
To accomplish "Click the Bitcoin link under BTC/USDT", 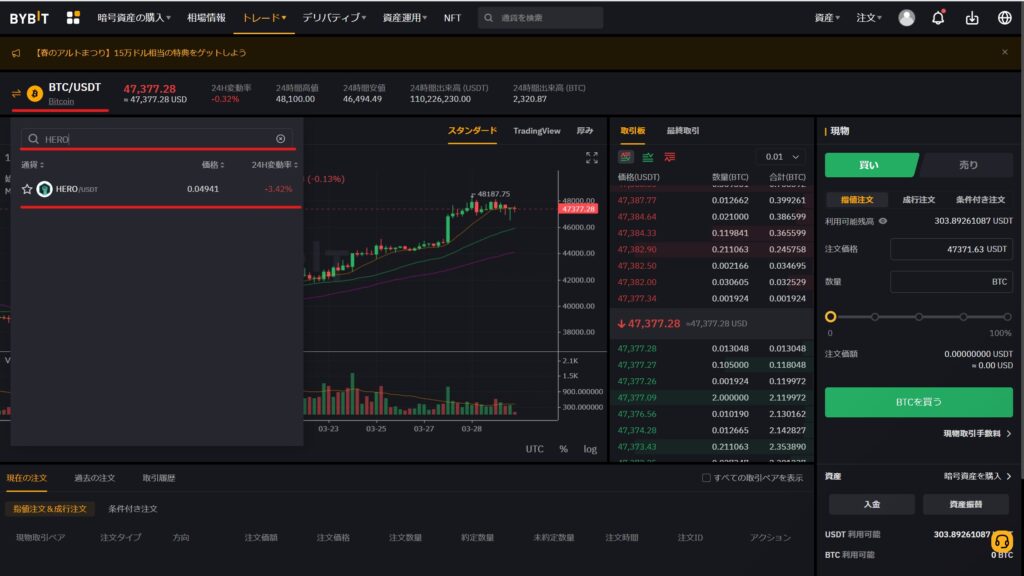I will (x=61, y=101).
